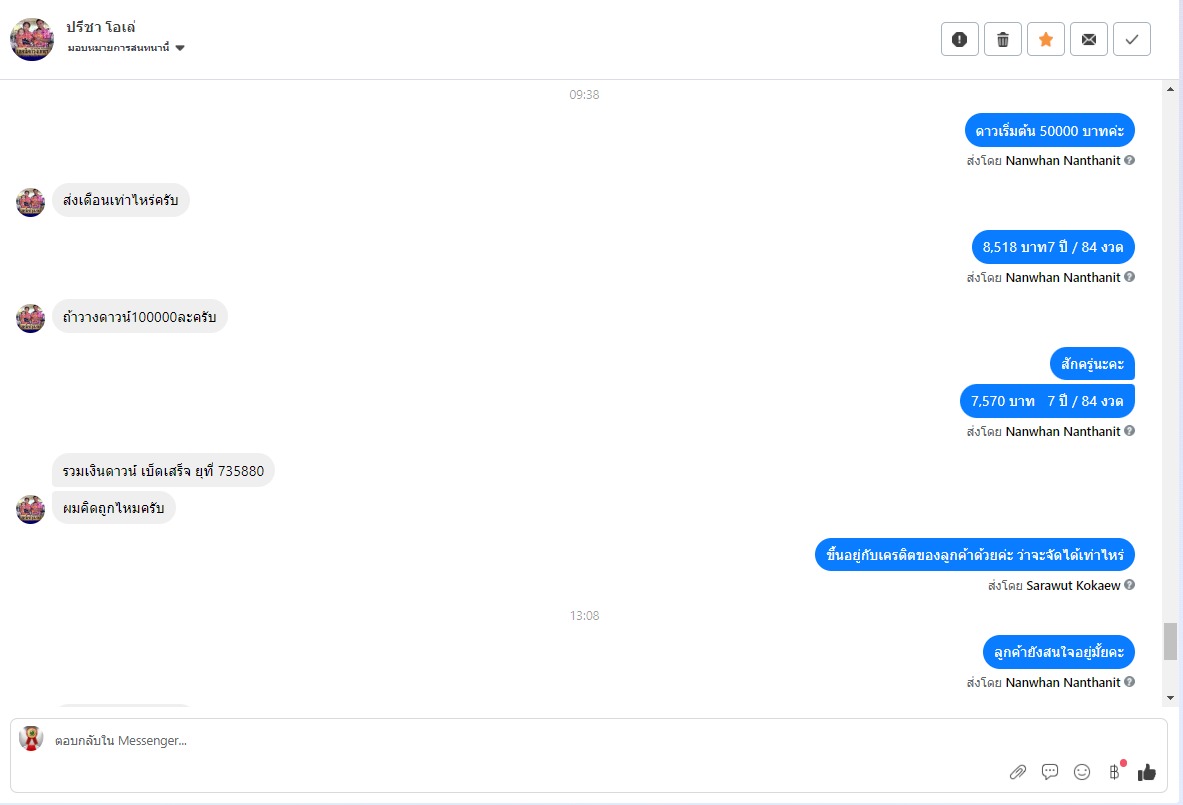The width and height of the screenshot is (1183, 805).
Task: Open the emoji picker smiley icon
Action: [x=1082, y=772]
